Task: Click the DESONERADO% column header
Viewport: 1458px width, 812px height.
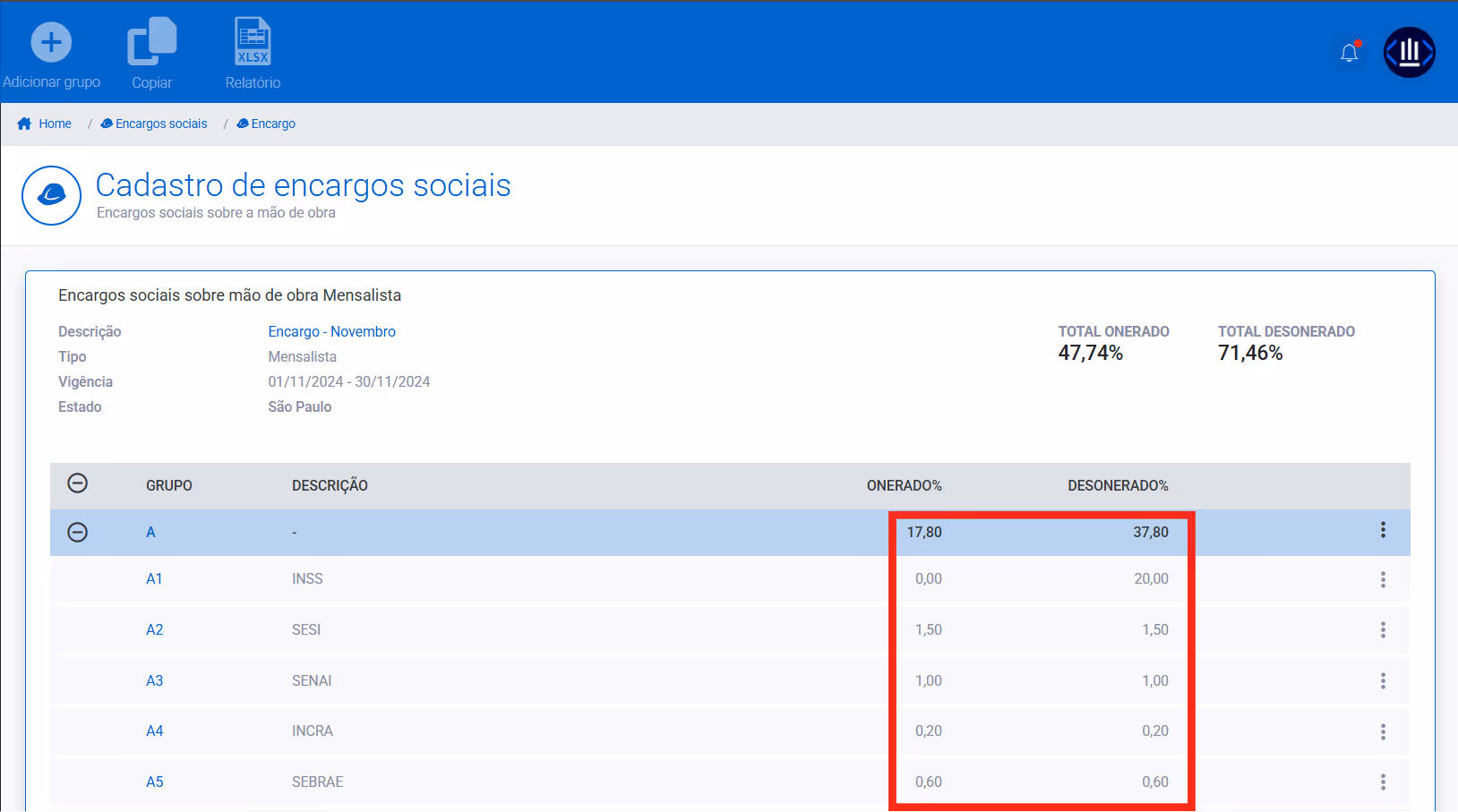Action: (1118, 485)
